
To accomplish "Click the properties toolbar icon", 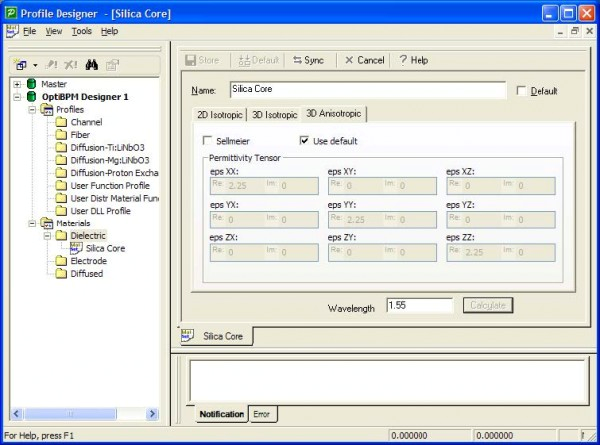I will tap(112, 65).
